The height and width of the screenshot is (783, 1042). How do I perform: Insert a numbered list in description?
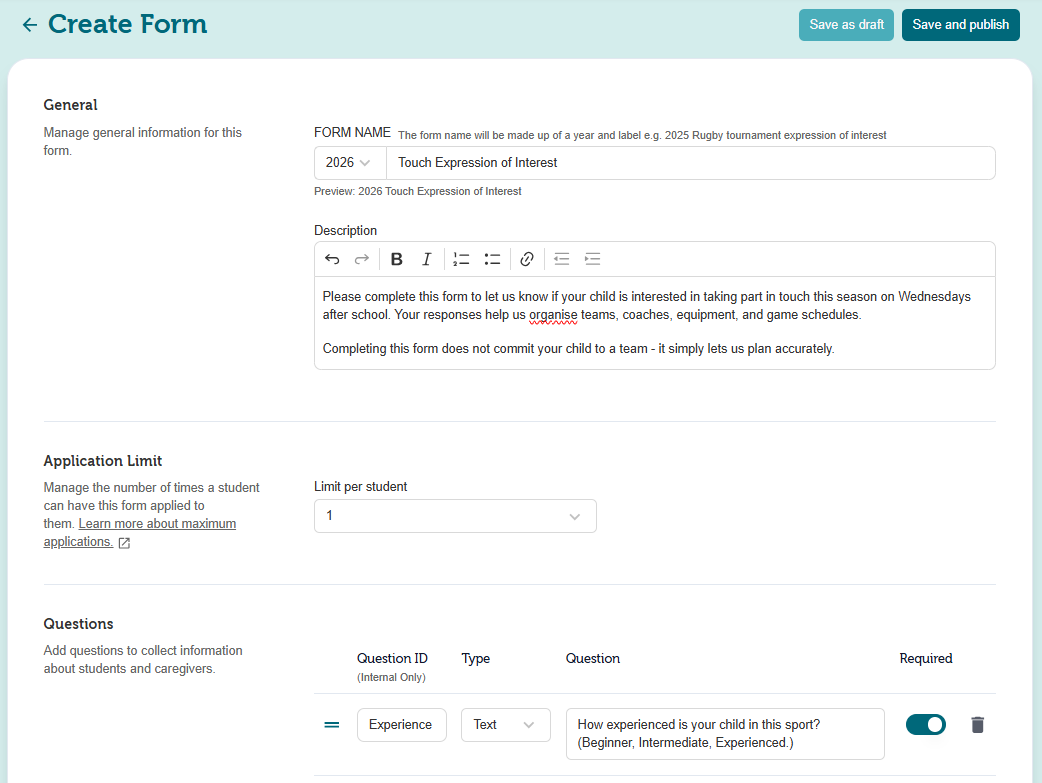(x=461, y=259)
